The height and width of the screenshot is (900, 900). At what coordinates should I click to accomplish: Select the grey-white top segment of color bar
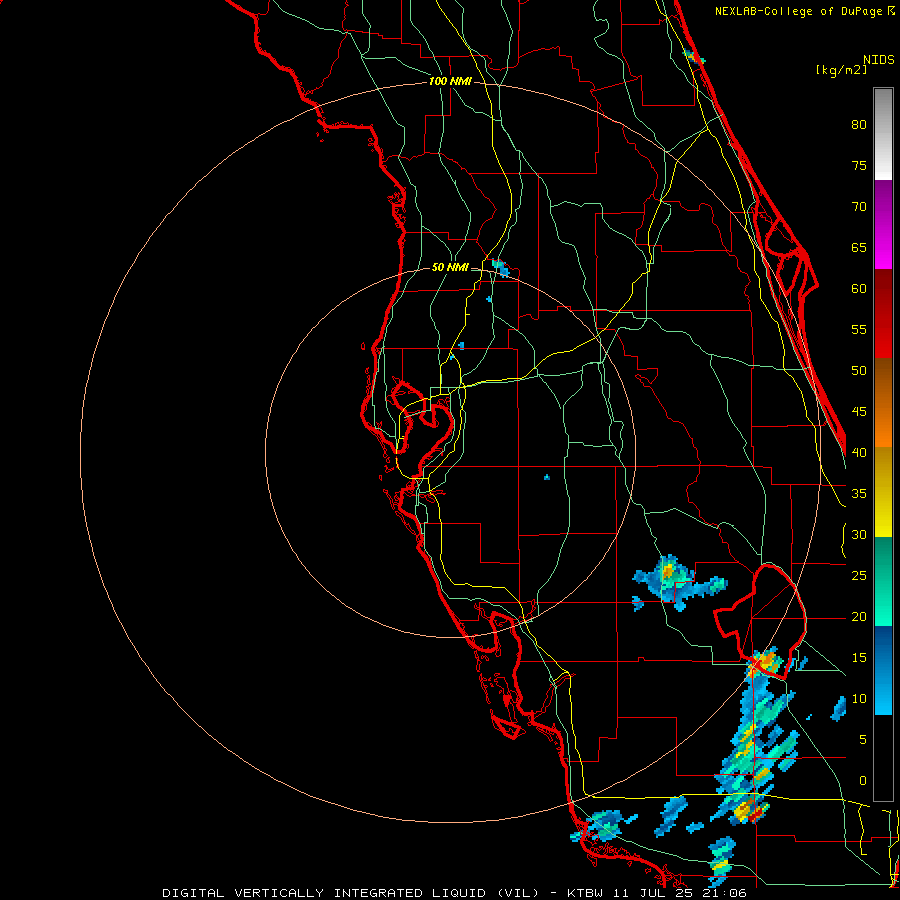[x=883, y=134]
